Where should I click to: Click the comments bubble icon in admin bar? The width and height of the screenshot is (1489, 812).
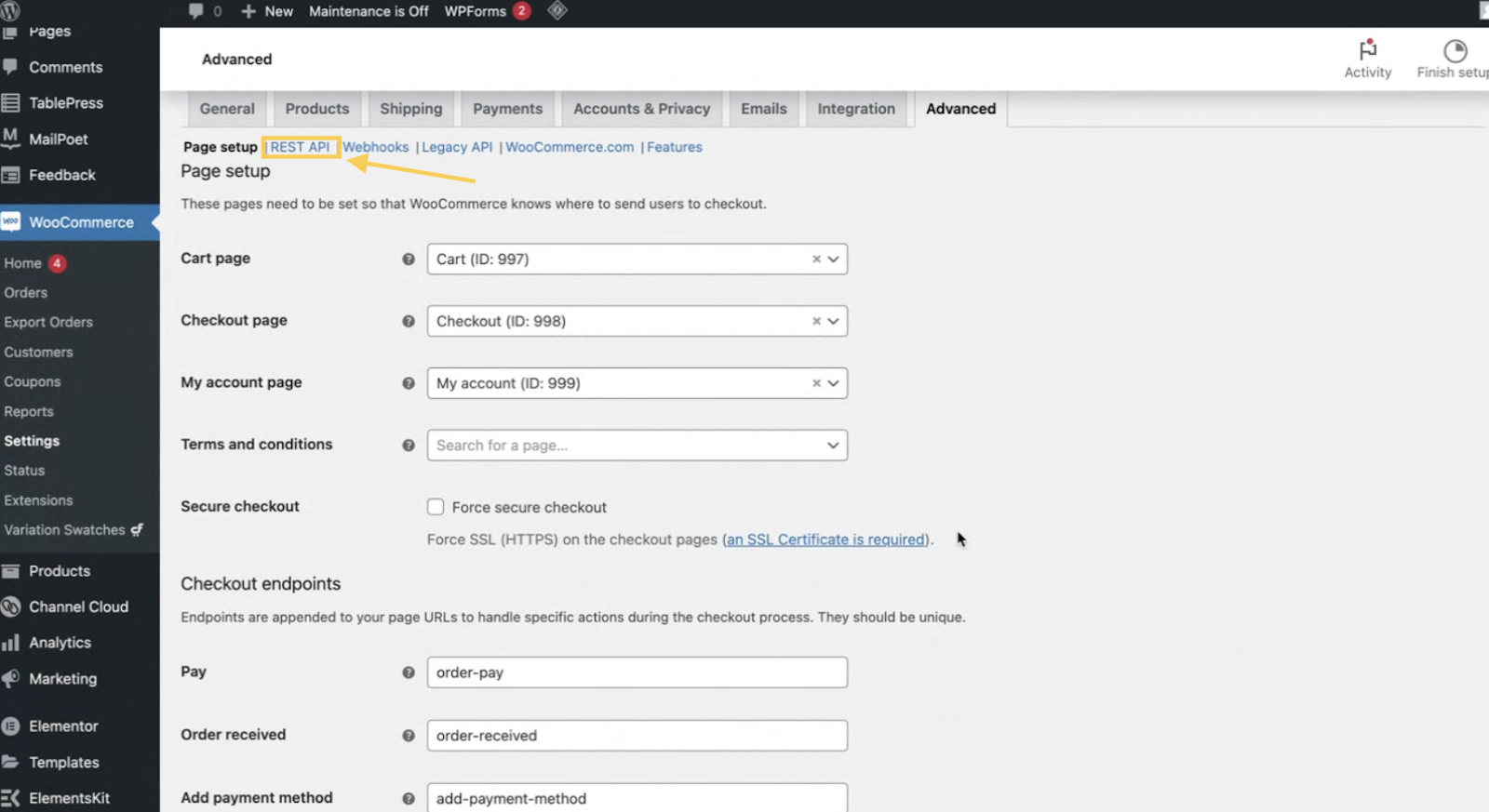195,11
